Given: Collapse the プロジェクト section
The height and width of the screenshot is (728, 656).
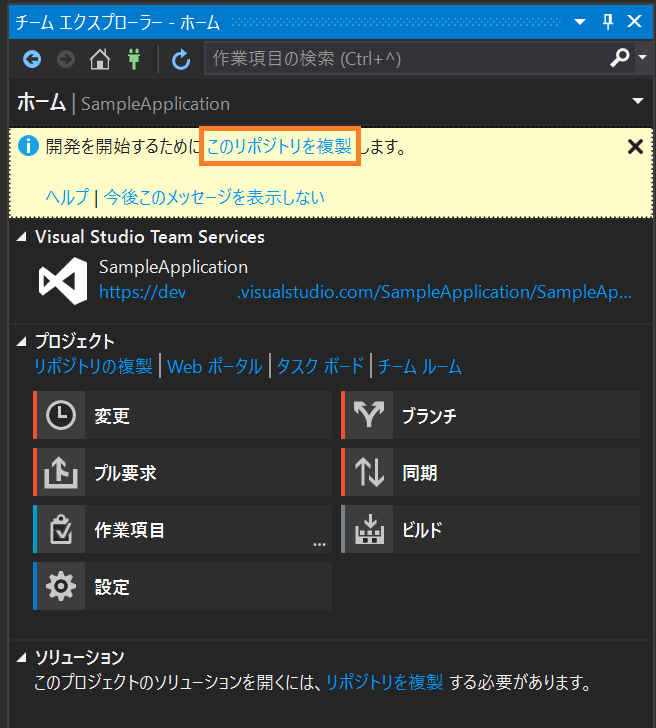Looking at the screenshot, I should click(21, 342).
